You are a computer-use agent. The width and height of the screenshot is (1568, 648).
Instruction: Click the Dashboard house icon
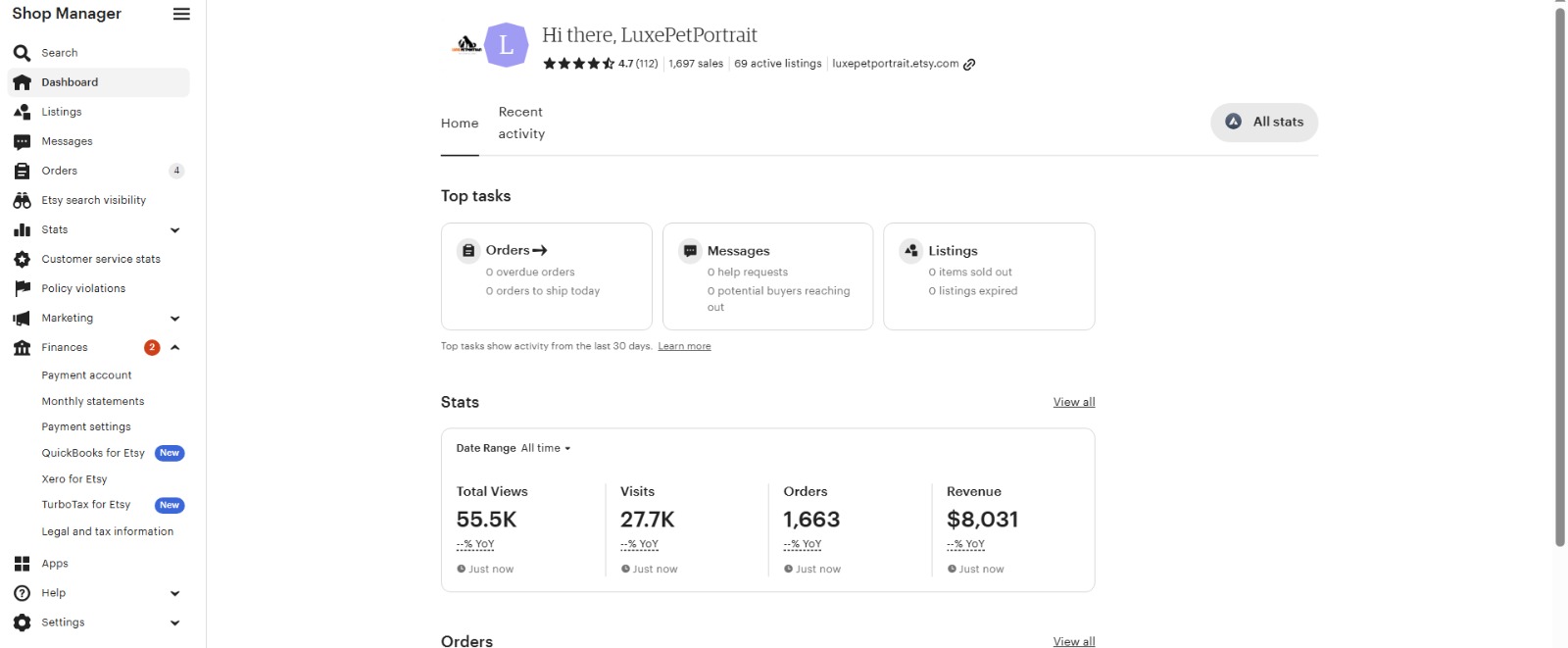coord(22,82)
